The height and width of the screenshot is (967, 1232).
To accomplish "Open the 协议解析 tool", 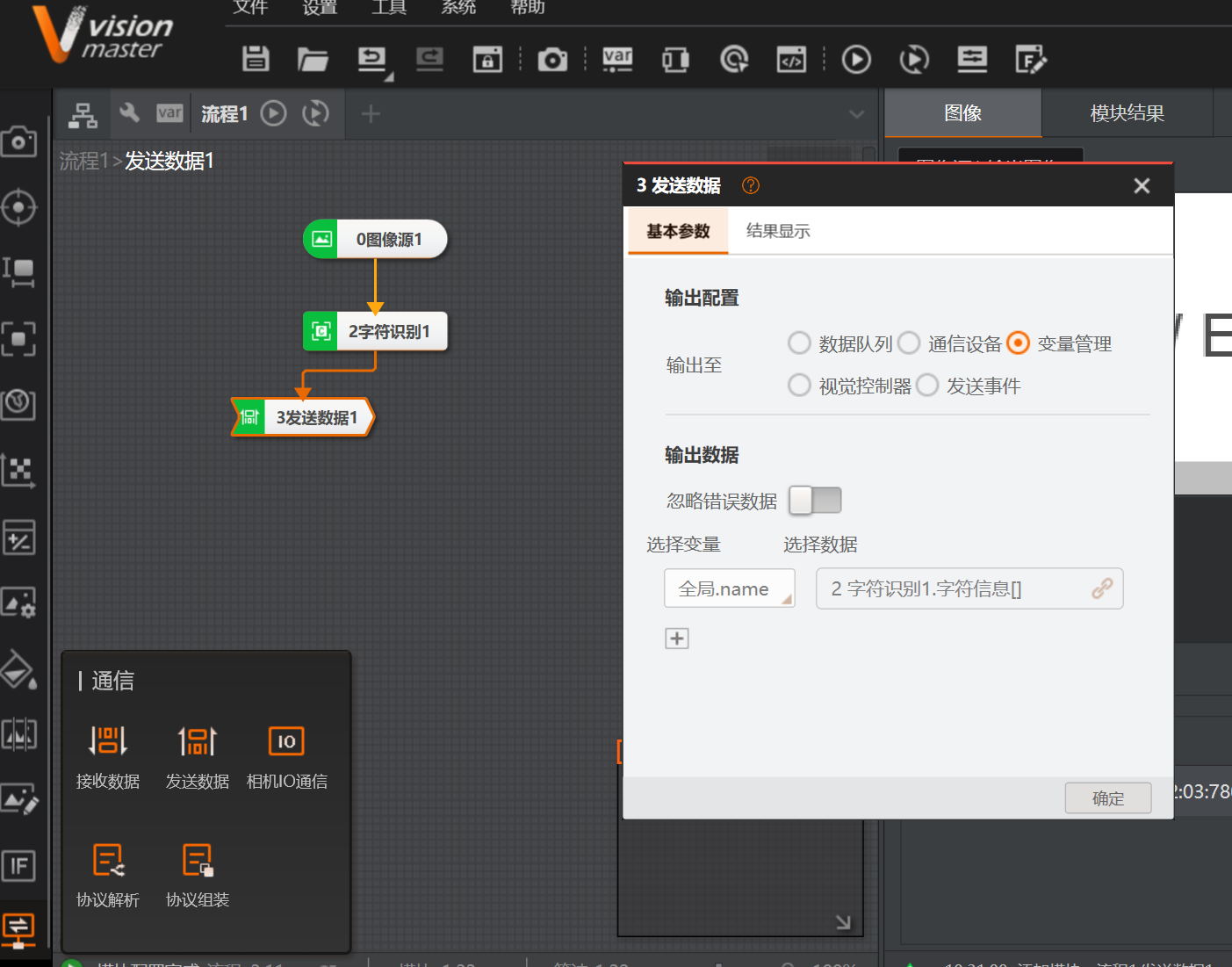I will (107, 874).
